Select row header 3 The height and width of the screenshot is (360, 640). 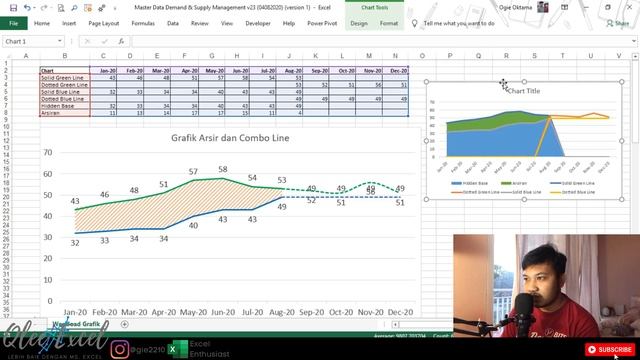[6, 78]
